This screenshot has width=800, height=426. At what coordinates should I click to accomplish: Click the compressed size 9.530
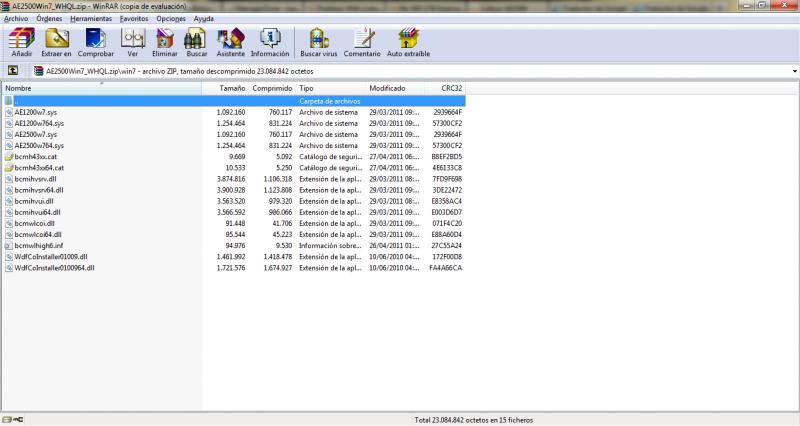tap(284, 245)
